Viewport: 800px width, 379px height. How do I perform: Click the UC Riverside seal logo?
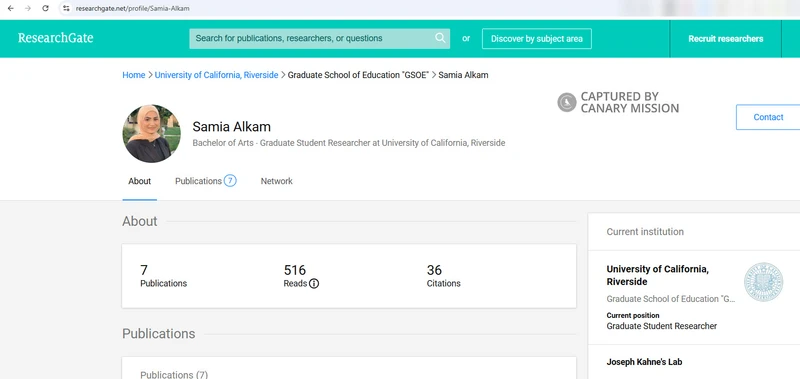pyautogui.click(x=763, y=282)
